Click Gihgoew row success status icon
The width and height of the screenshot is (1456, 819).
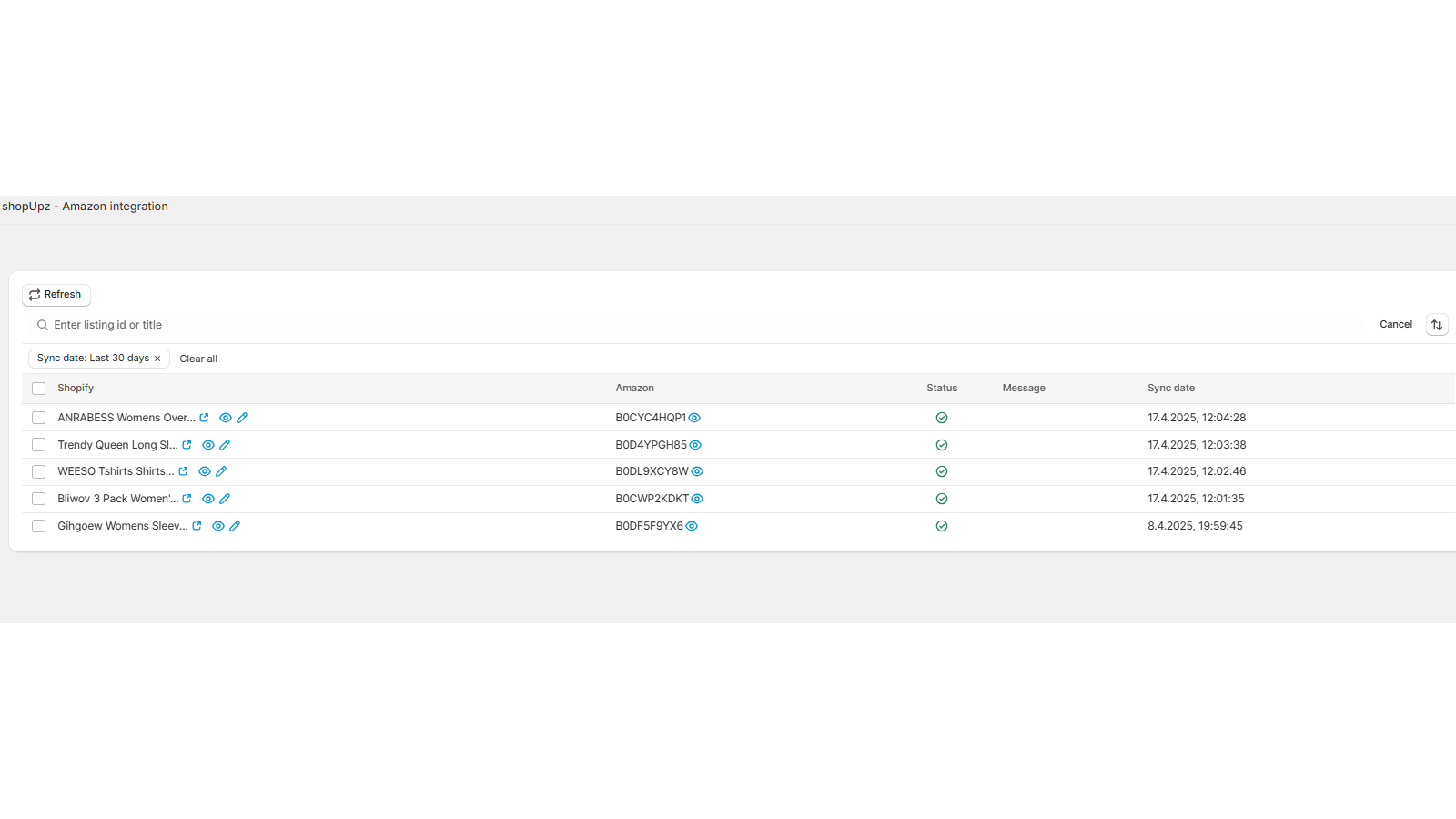942,526
